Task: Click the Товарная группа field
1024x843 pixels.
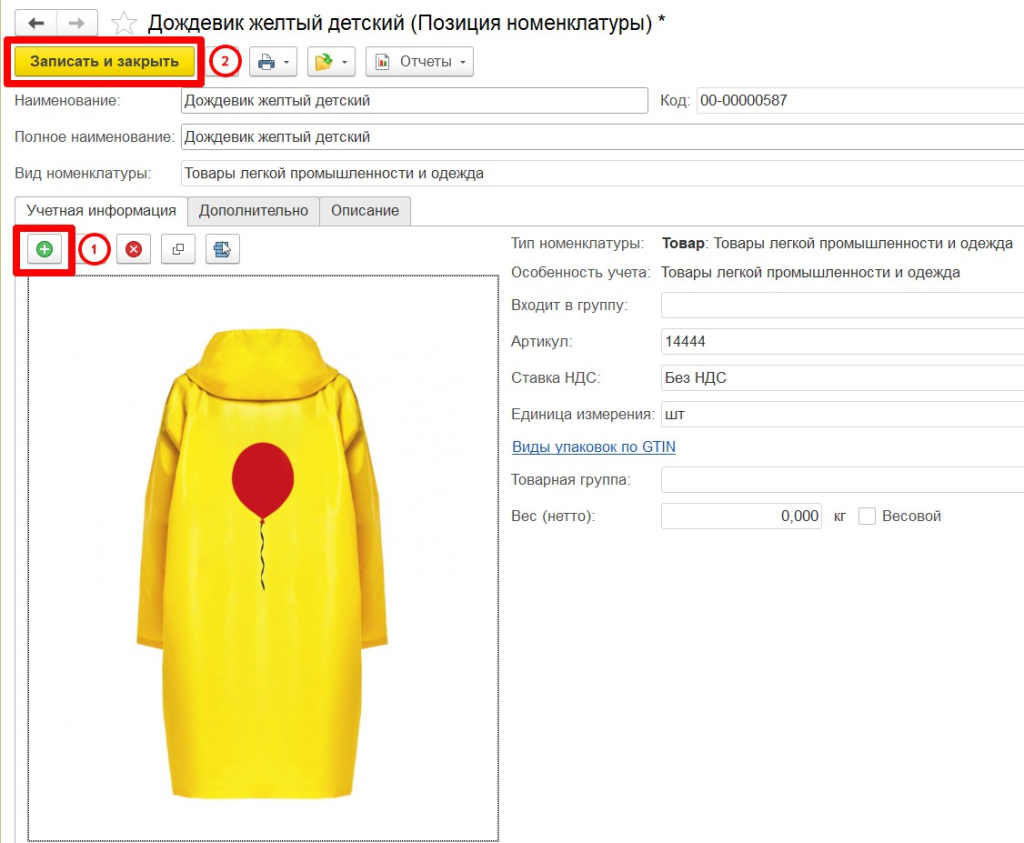Action: 842,480
